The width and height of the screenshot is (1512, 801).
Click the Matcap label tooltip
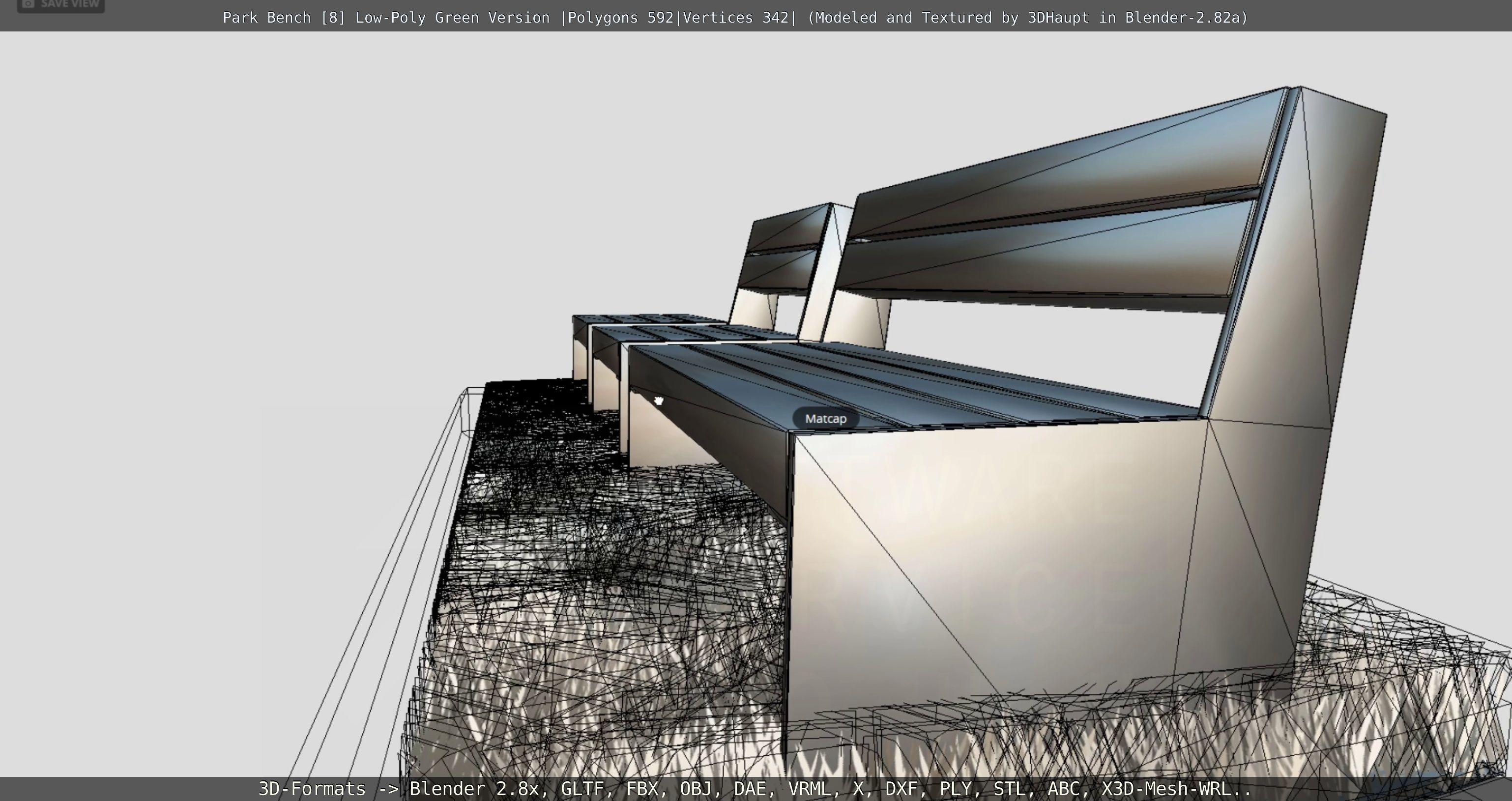pos(825,419)
